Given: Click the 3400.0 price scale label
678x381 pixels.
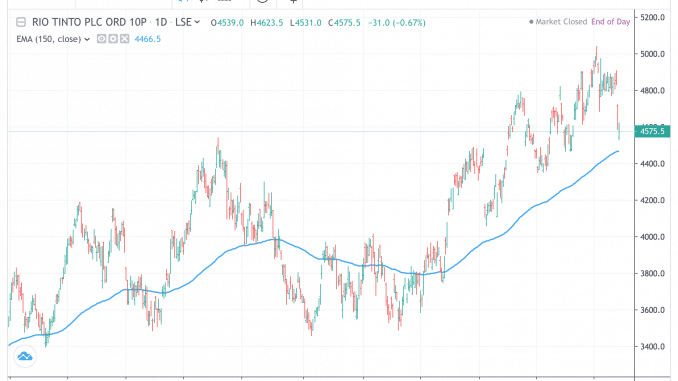Looking at the screenshot, I should [652, 346].
